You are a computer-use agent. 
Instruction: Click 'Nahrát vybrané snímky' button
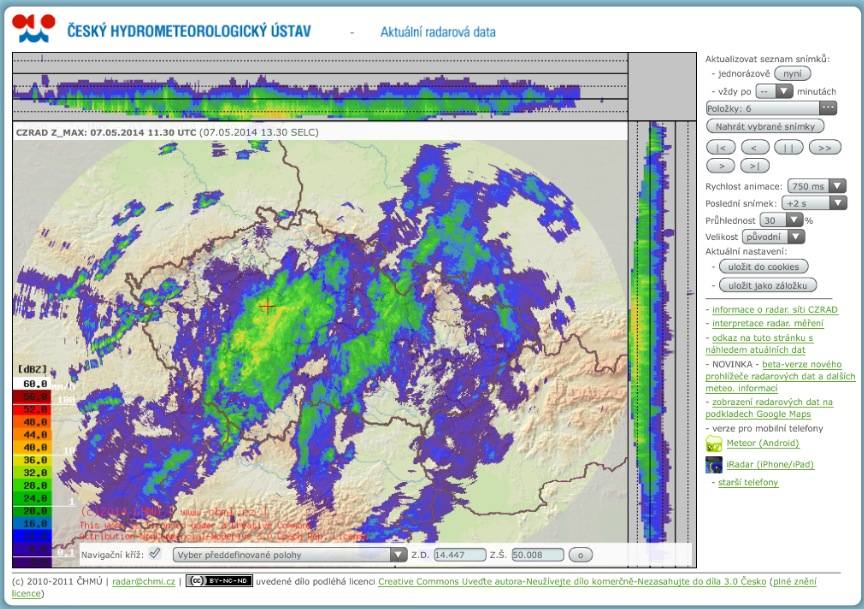point(765,126)
